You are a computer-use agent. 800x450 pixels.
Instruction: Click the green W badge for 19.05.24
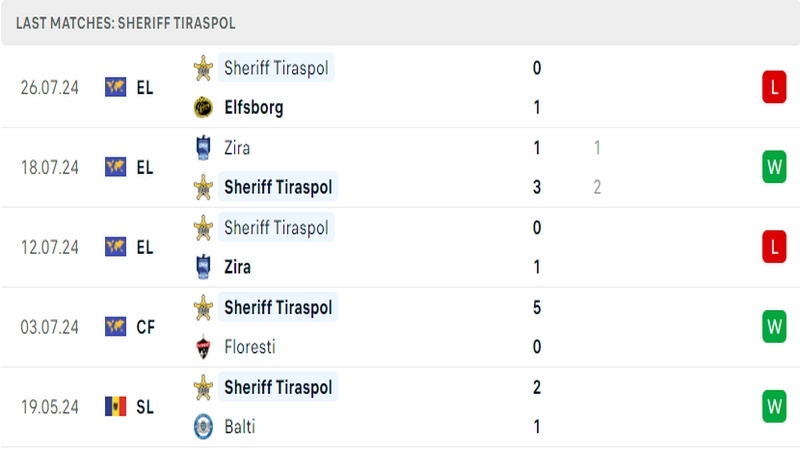tap(774, 407)
